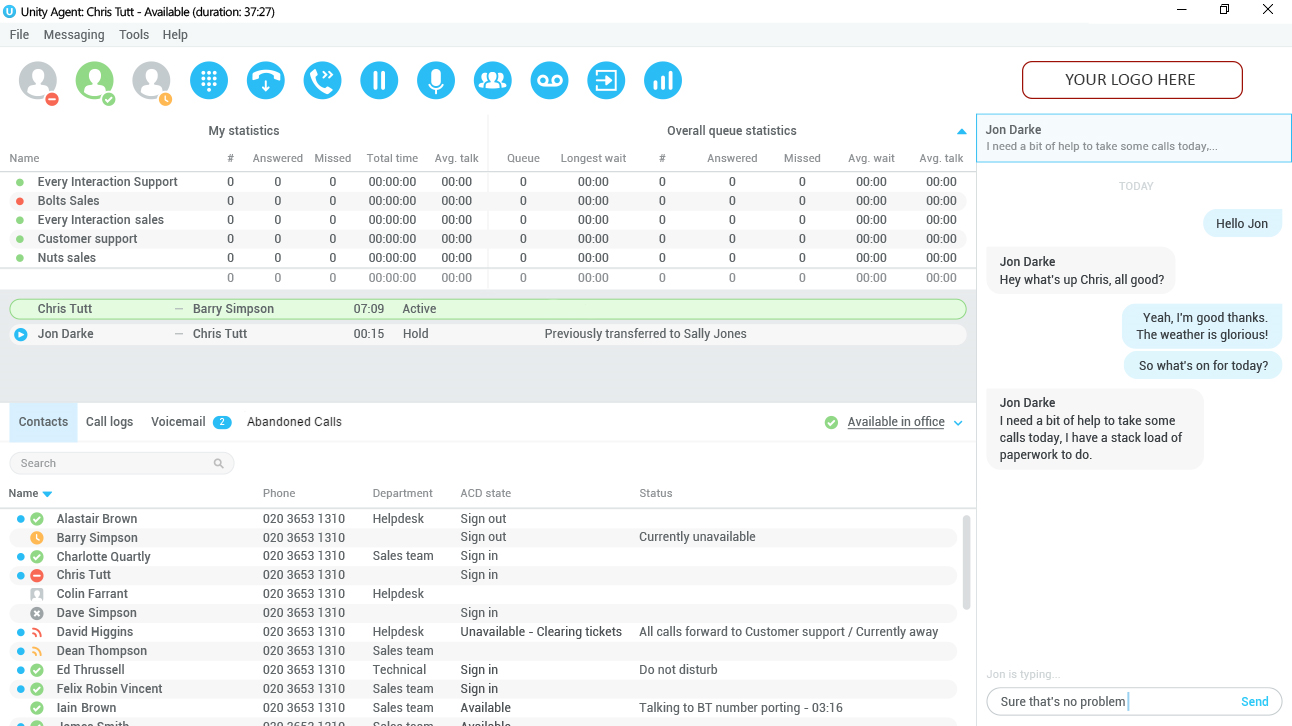This screenshot has height=726, width=1292.
Task: Set status to available with green avatar
Action: [95, 82]
